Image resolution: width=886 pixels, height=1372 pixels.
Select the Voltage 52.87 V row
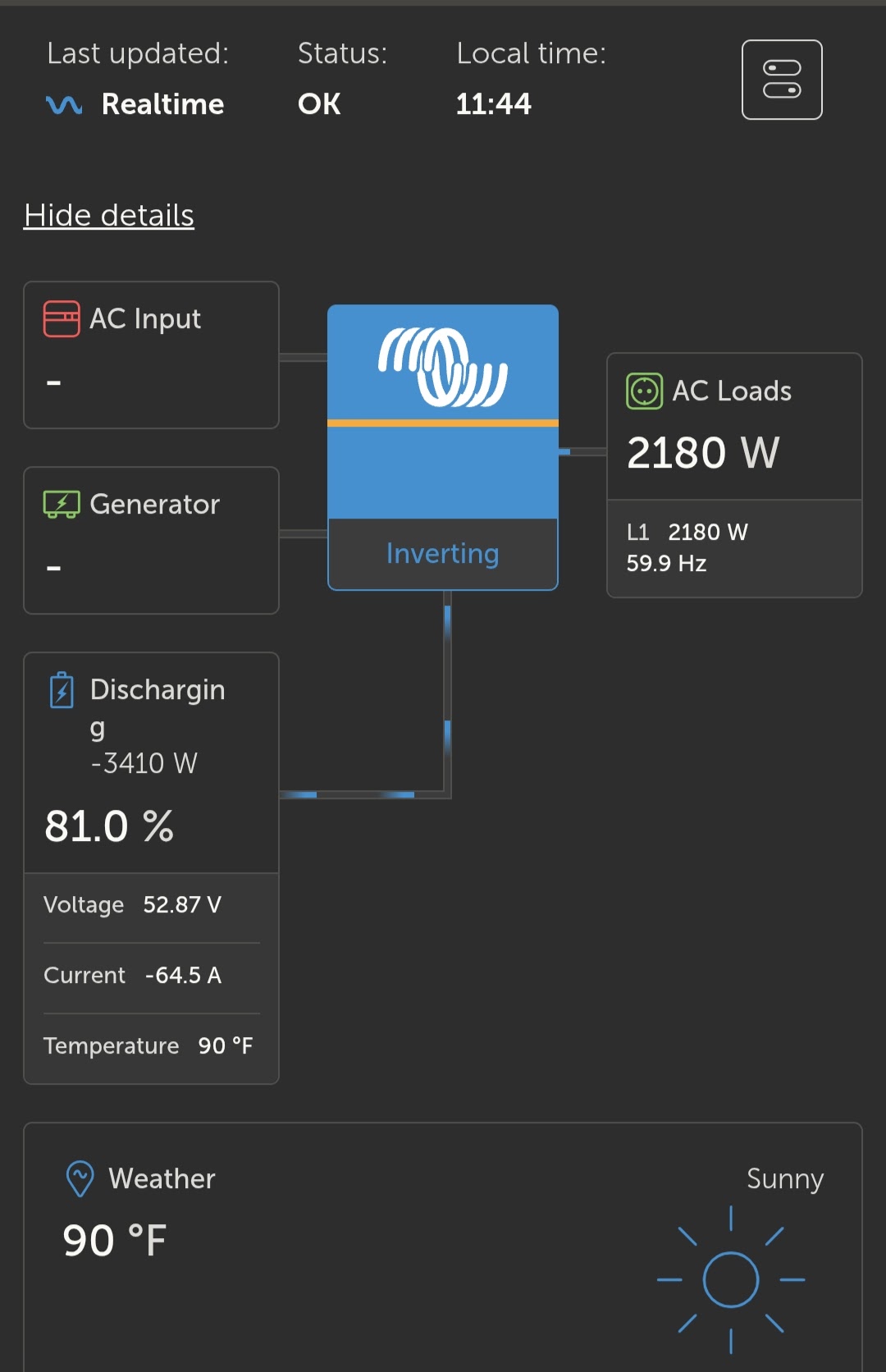tap(152, 905)
